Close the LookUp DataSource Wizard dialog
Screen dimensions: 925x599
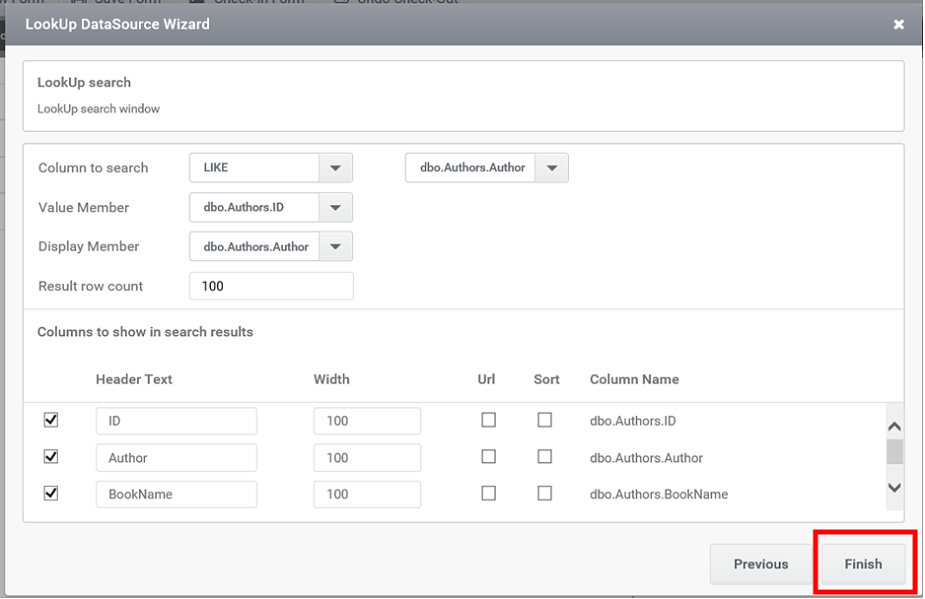[898, 24]
